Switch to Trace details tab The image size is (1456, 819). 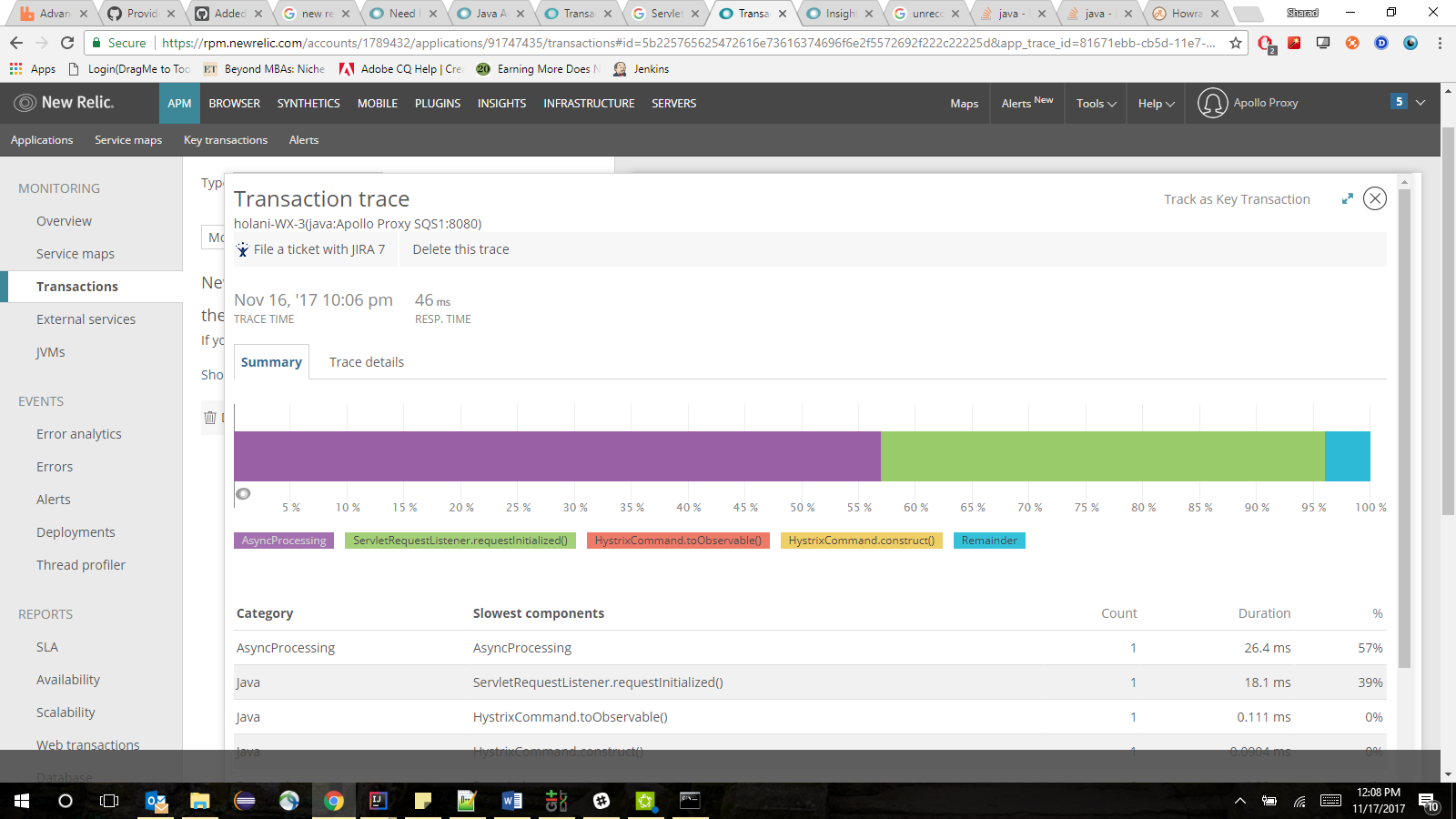click(367, 362)
